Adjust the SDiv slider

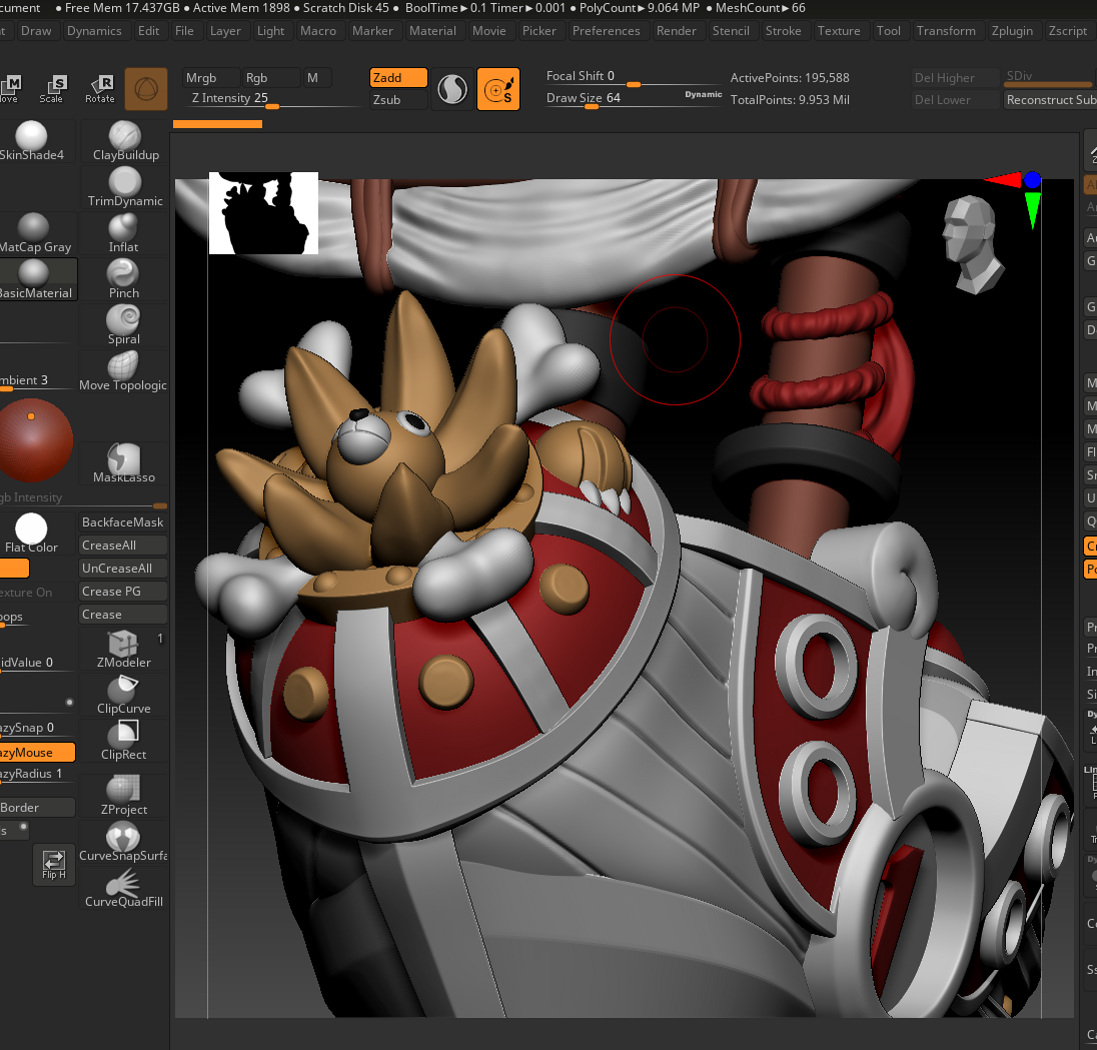coord(1049,78)
